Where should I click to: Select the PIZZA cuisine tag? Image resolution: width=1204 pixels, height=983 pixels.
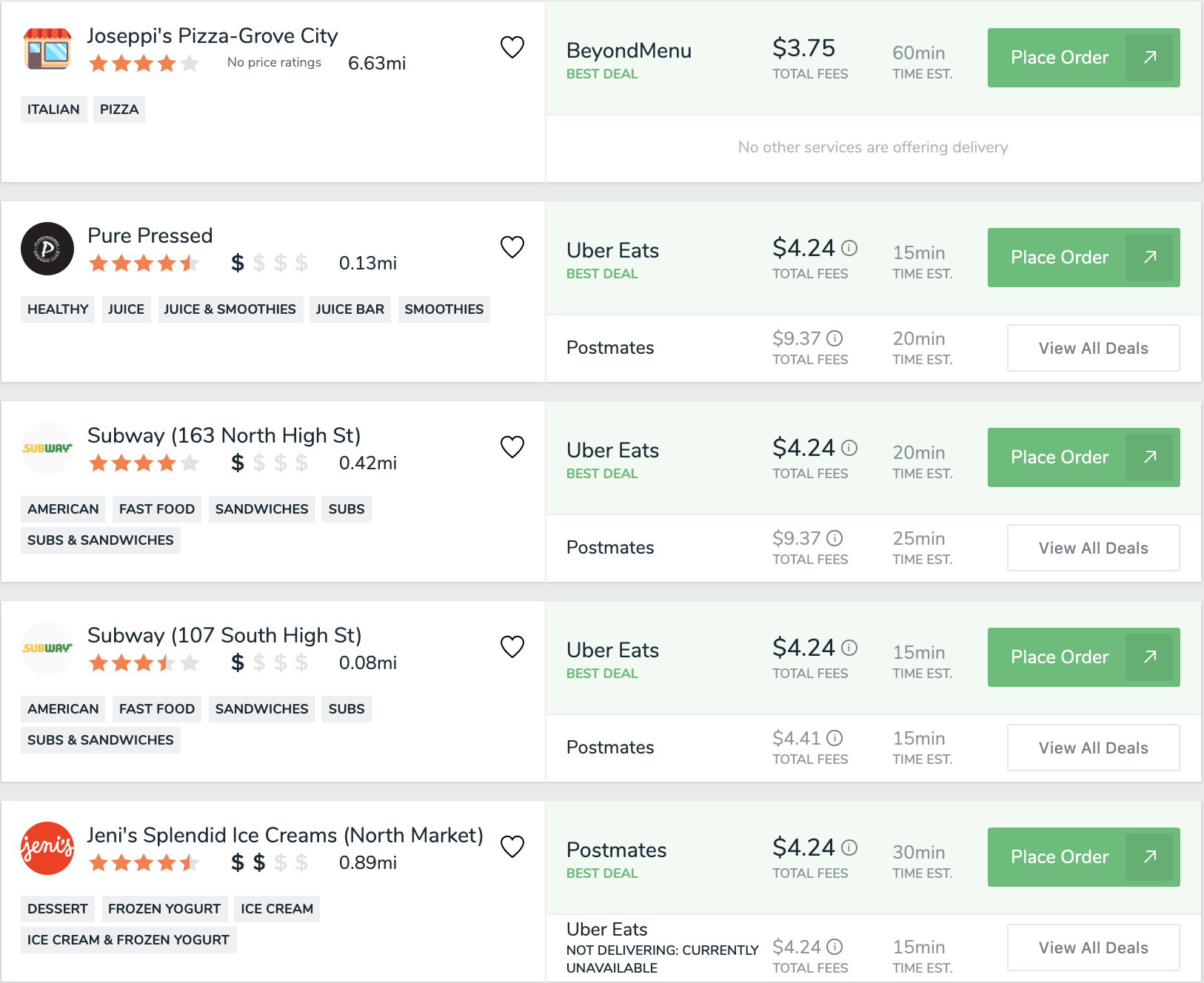click(119, 110)
